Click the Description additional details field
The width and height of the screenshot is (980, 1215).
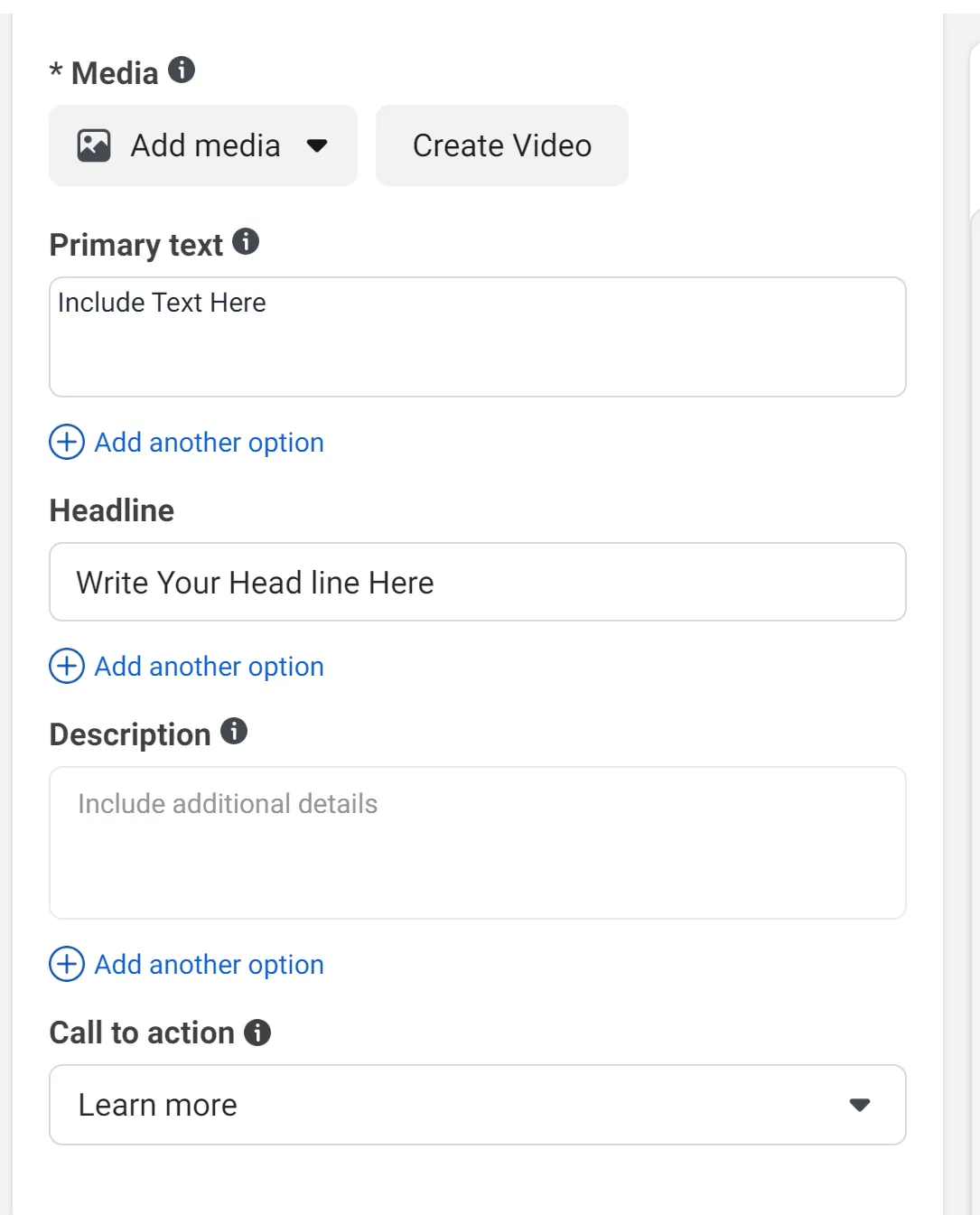478,843
